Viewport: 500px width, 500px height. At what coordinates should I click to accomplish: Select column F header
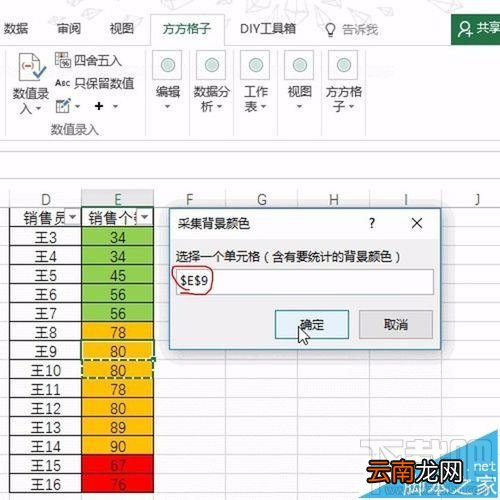click(189, 199)
